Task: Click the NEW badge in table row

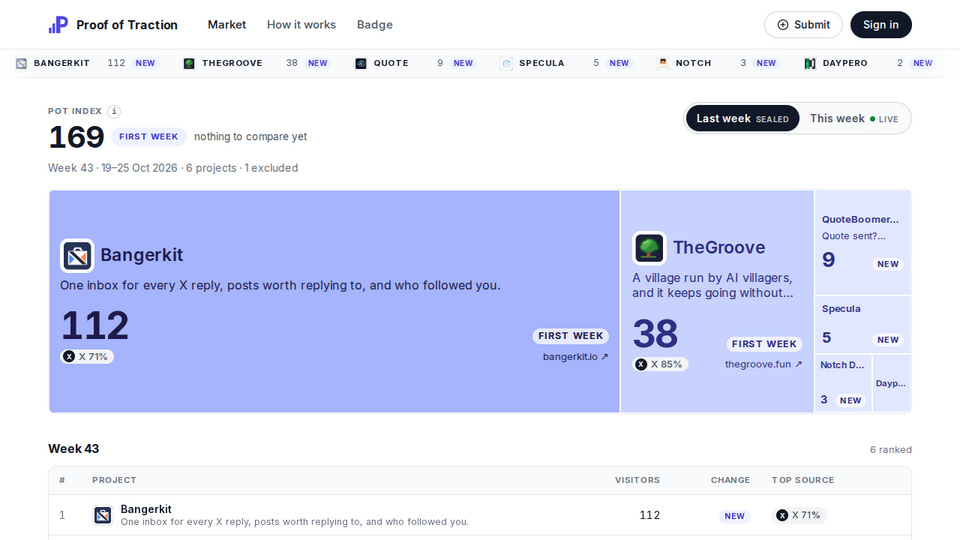Action: pos(735,516)
